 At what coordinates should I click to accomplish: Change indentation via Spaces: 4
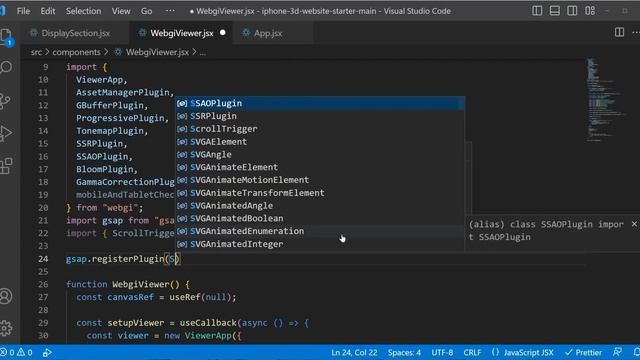(x=404, y=352)
